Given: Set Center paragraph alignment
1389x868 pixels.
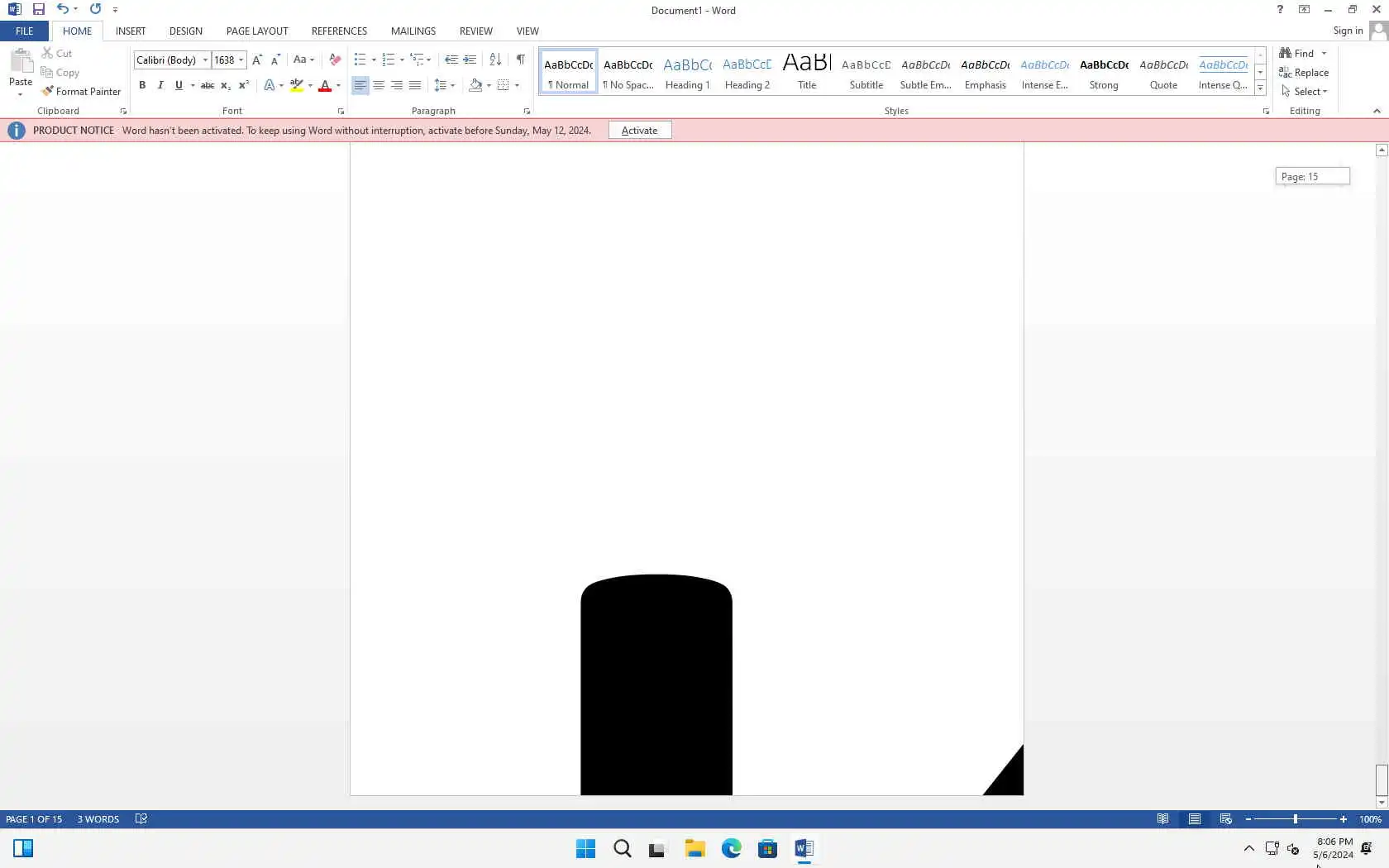Looking at the screenshot, I should coord(379,85).
